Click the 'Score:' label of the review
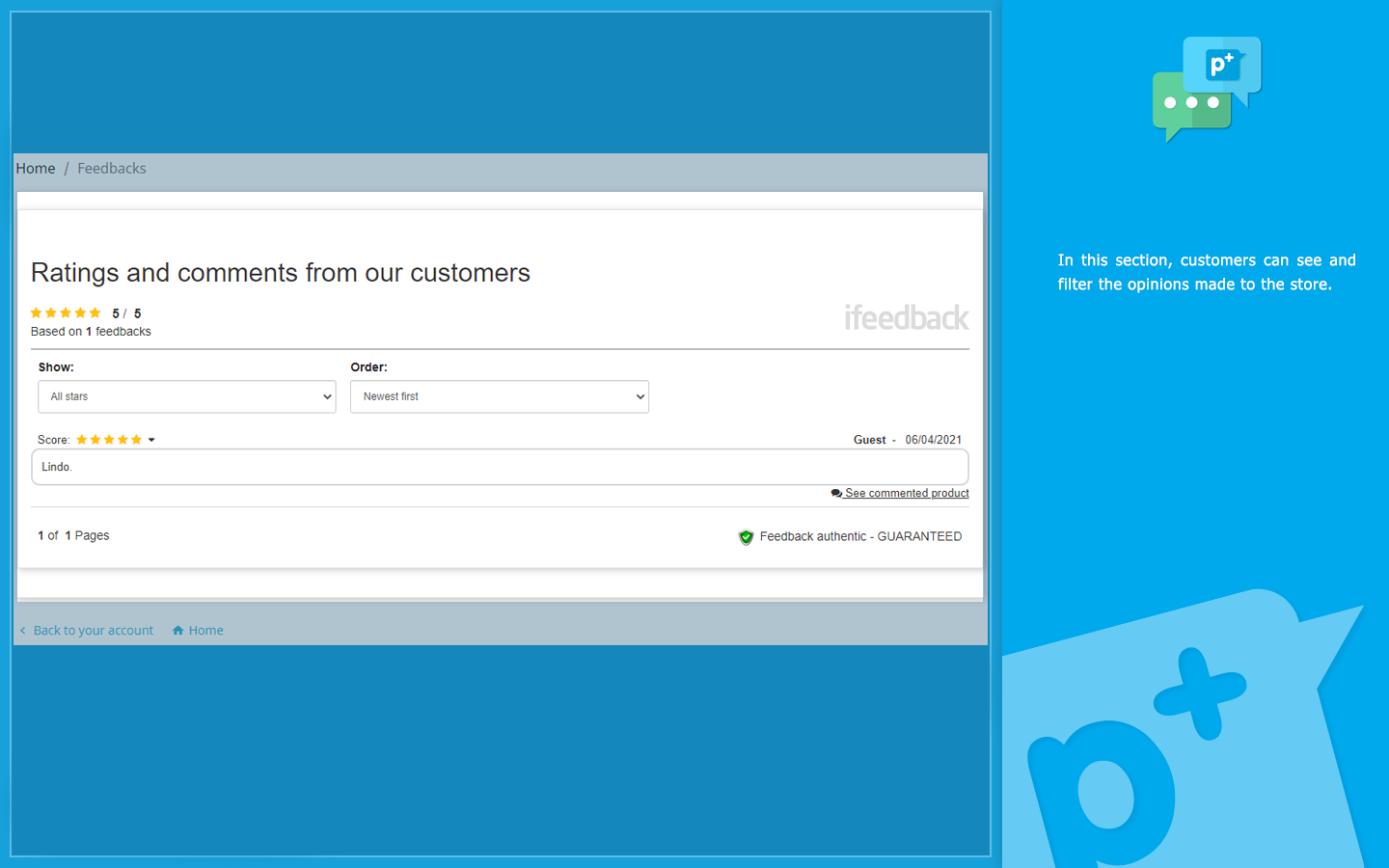This screenshot has width=1389, height=868. [x=54, y=440]
